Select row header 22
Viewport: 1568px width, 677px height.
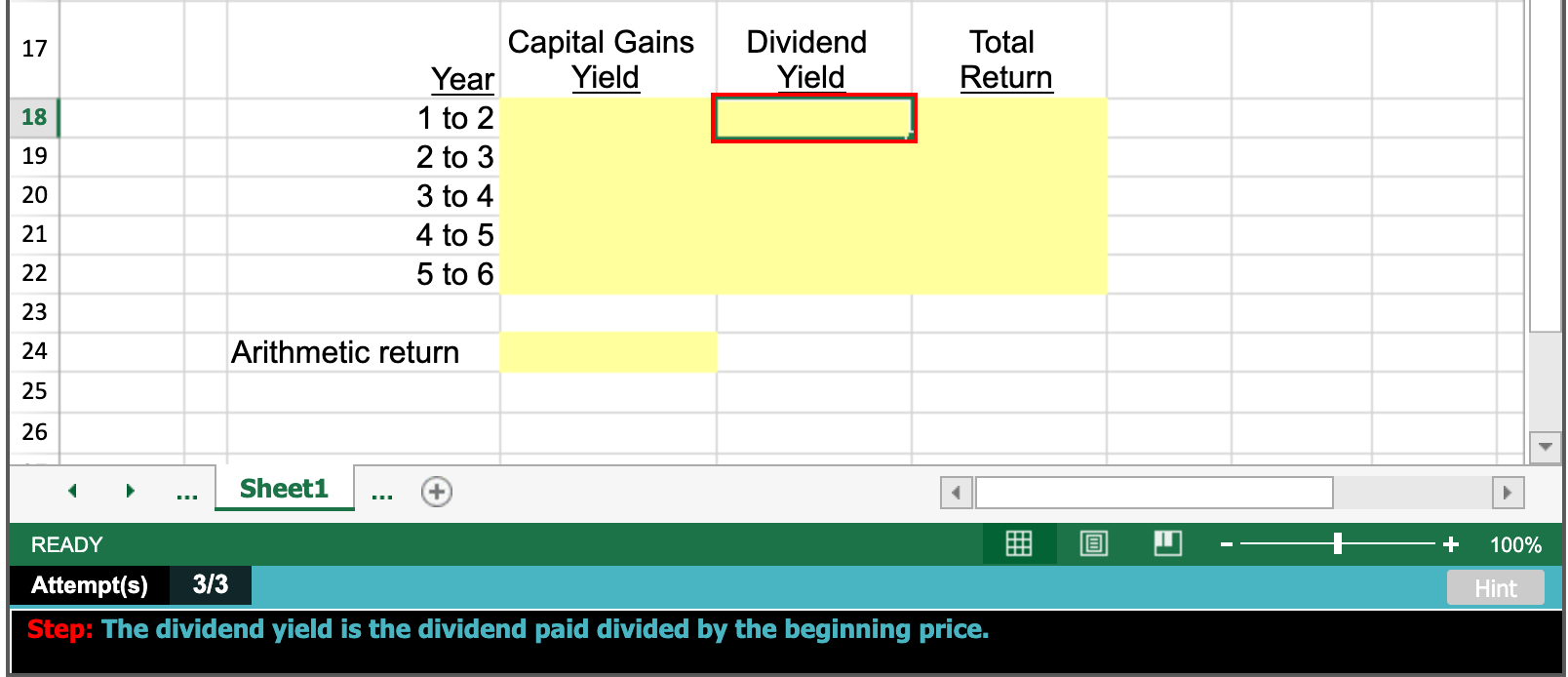[x=34, y=273]
